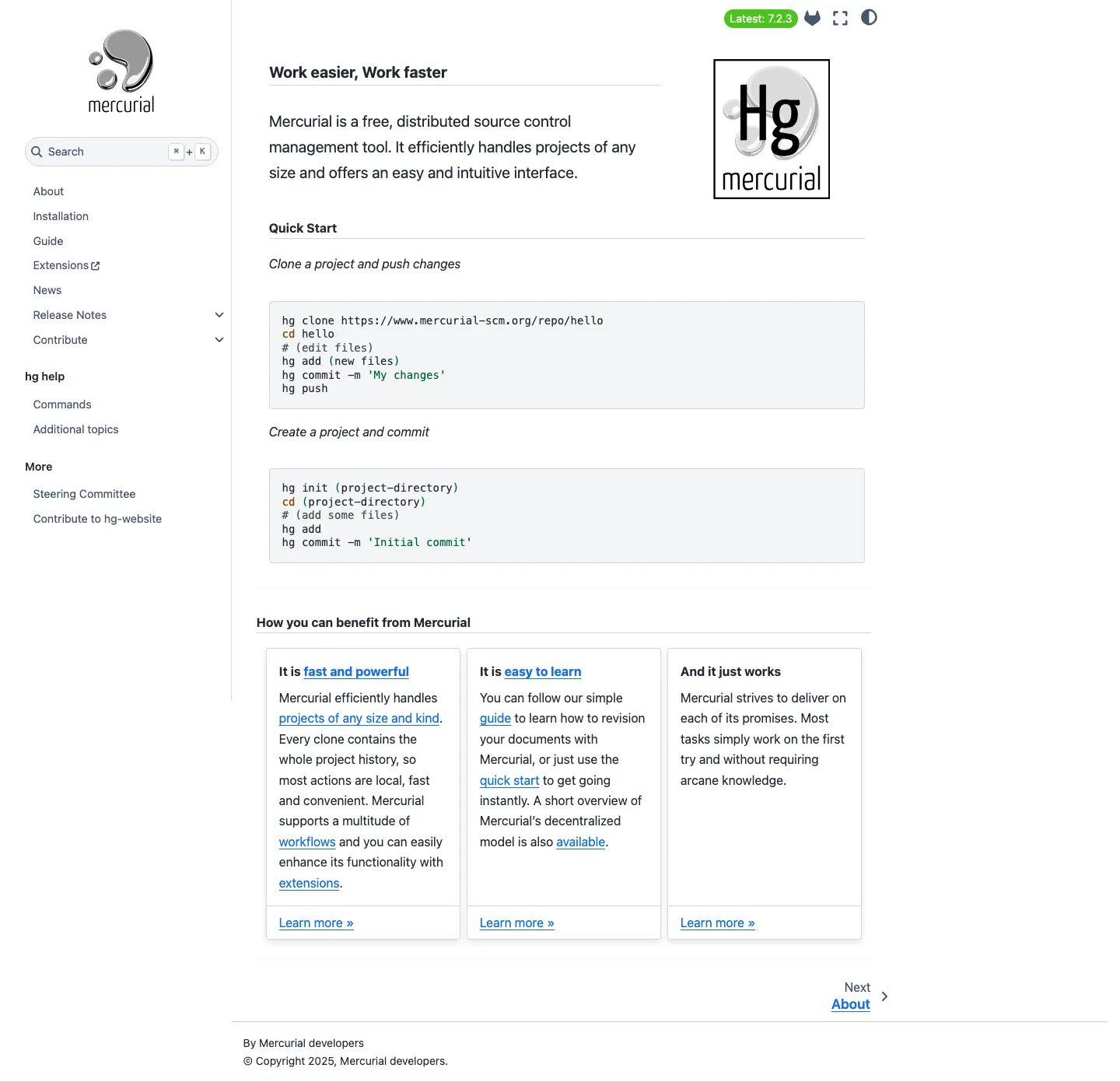
Task: Click 'Create a project and commit' caption
Action: click(x=349, y=432)
